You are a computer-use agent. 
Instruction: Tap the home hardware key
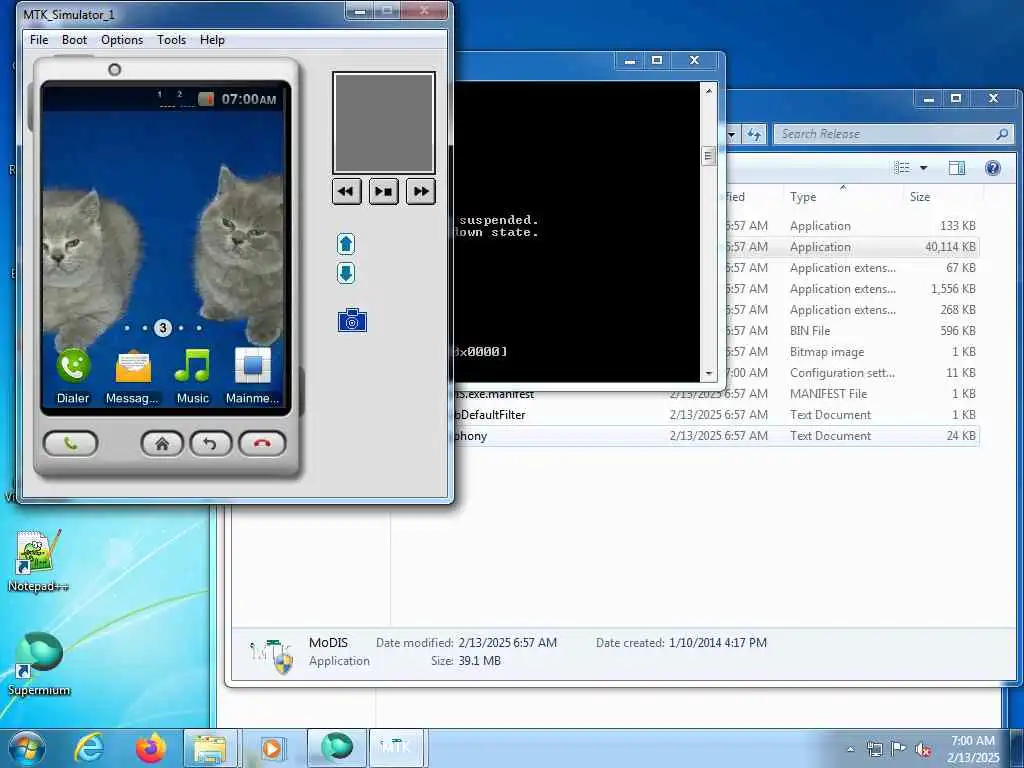(162, 444)
